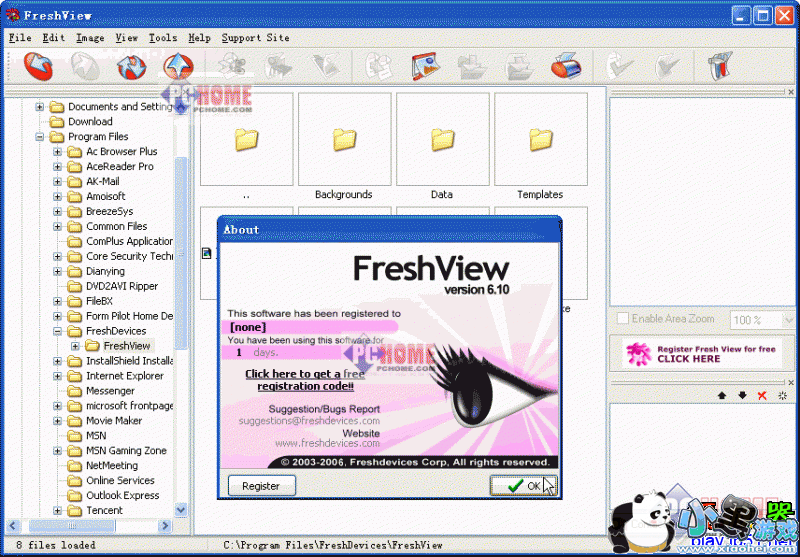Remove item with the red X icon
The height and width of the screenshot is (557, 800).
click(x=762, y=395)
